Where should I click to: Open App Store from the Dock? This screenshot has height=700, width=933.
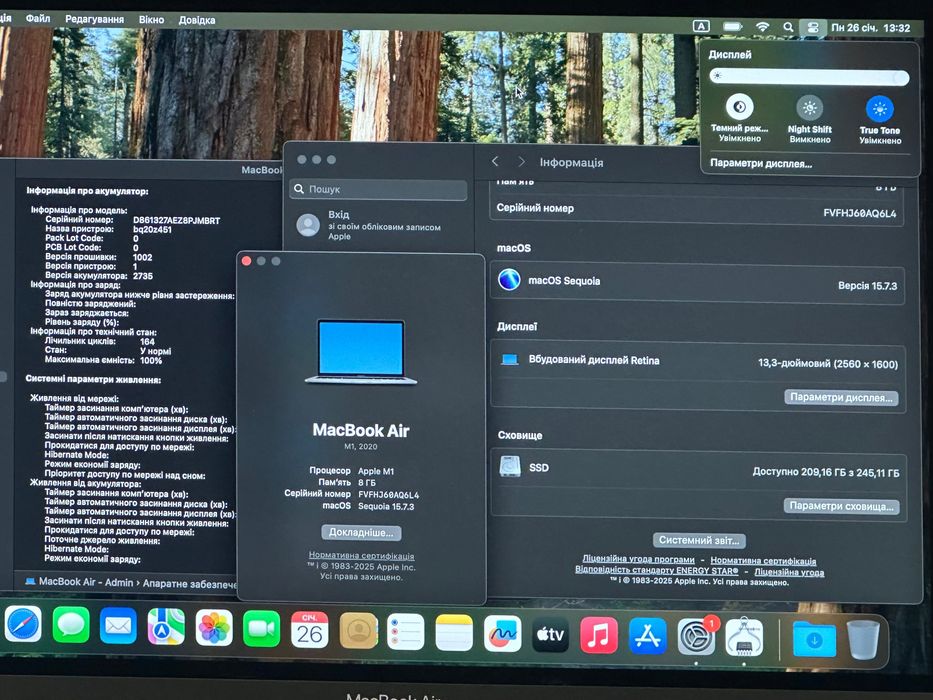pyautogui.click(x=647, y=636)
